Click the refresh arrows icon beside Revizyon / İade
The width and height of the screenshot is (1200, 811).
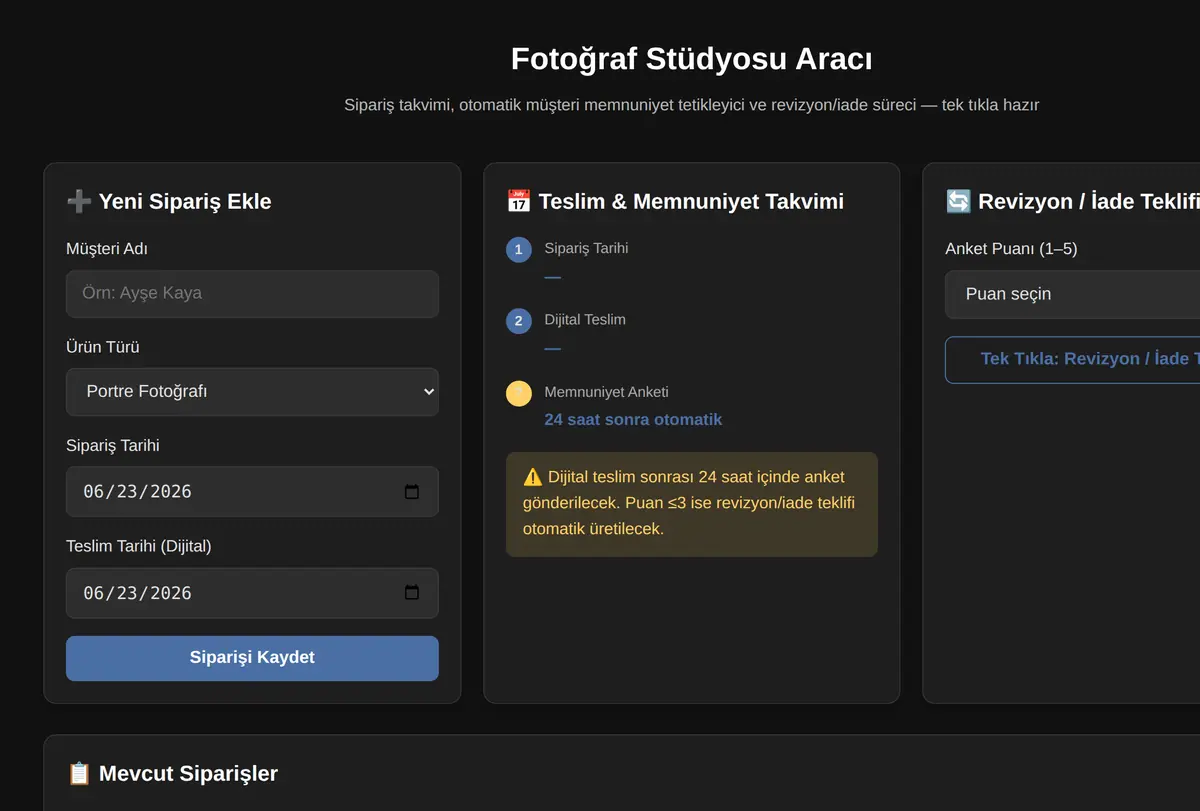pyautogui.click(x=957, y=201)
